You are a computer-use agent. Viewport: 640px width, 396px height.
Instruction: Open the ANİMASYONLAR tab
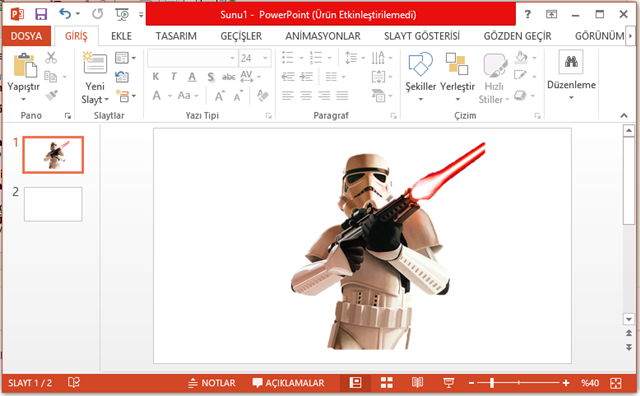pos(323,36)
